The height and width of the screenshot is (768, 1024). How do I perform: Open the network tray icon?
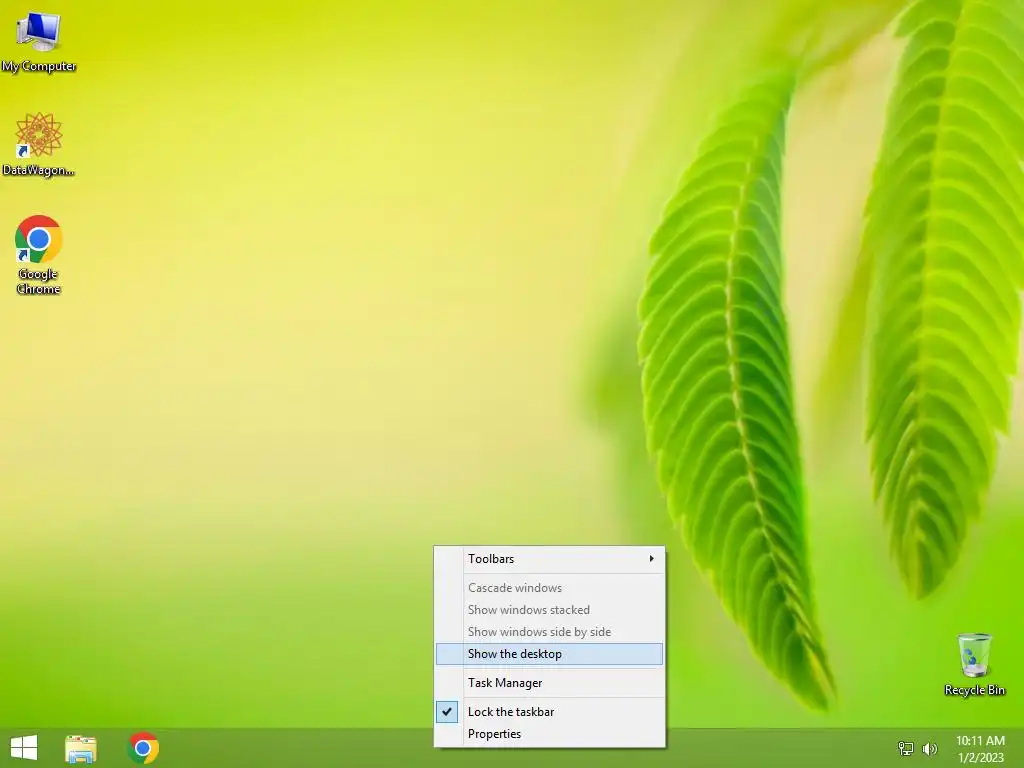906,748
